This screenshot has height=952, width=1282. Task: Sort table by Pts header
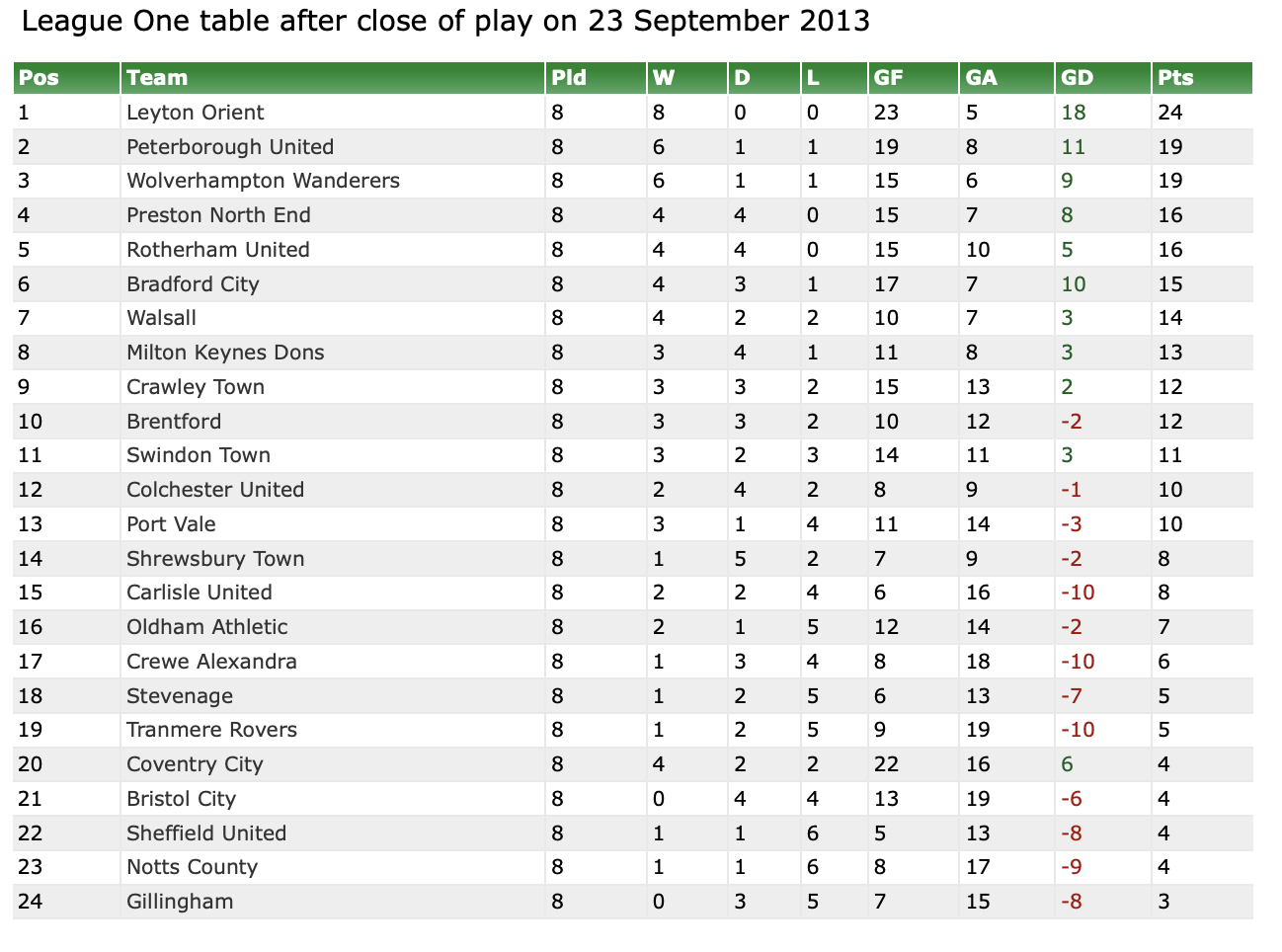tap(1175, 78)
